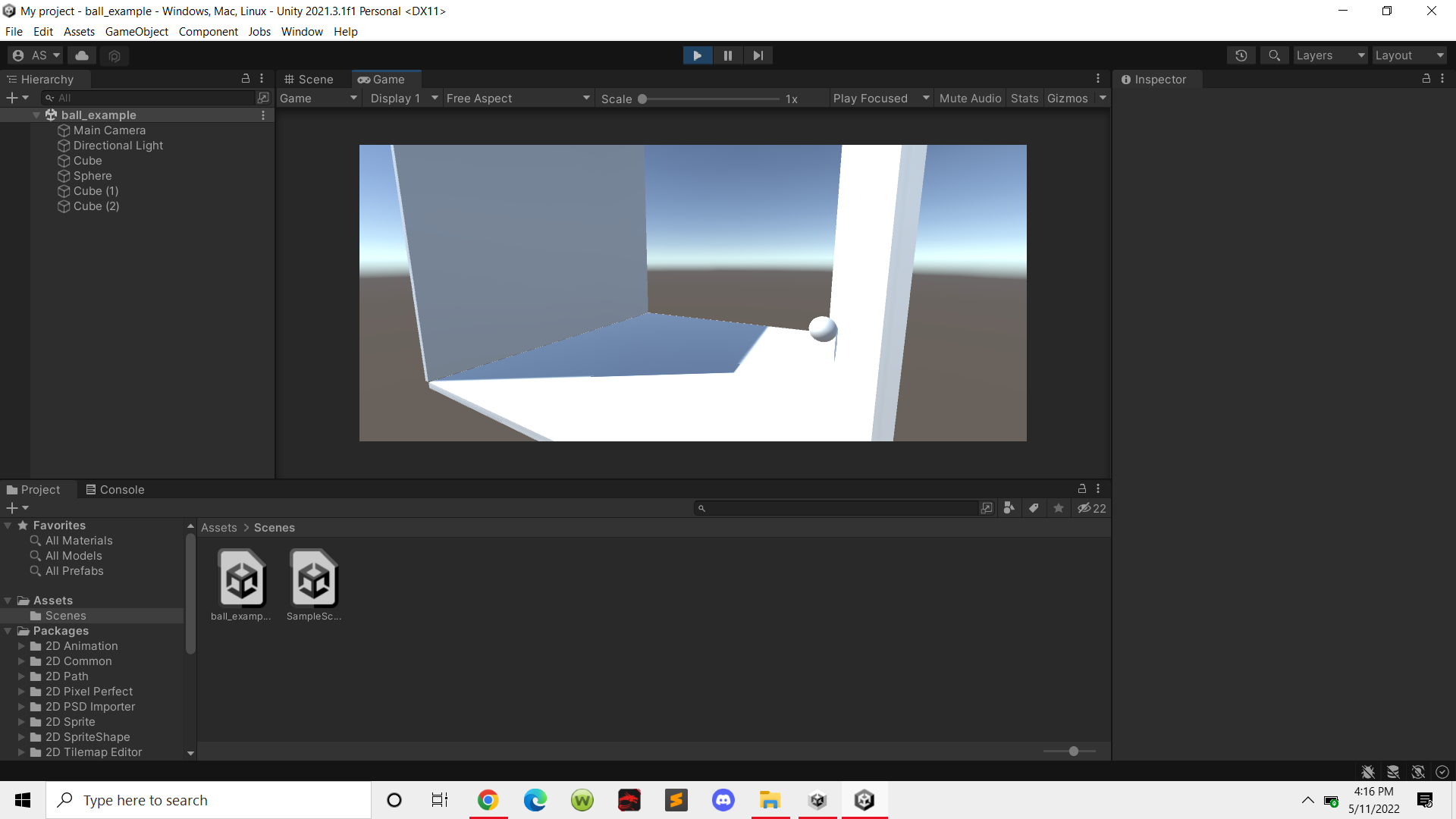
Task: Select the Sphere object in Hierarchy
Action: click(x=92, y=176)
